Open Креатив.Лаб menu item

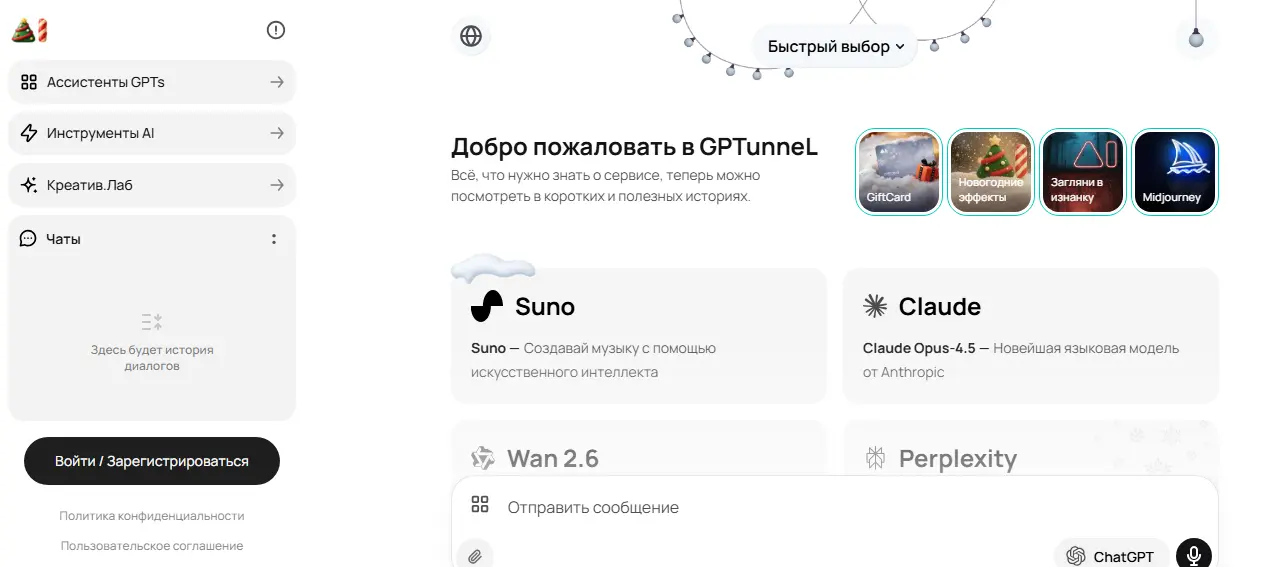(152, 185)
